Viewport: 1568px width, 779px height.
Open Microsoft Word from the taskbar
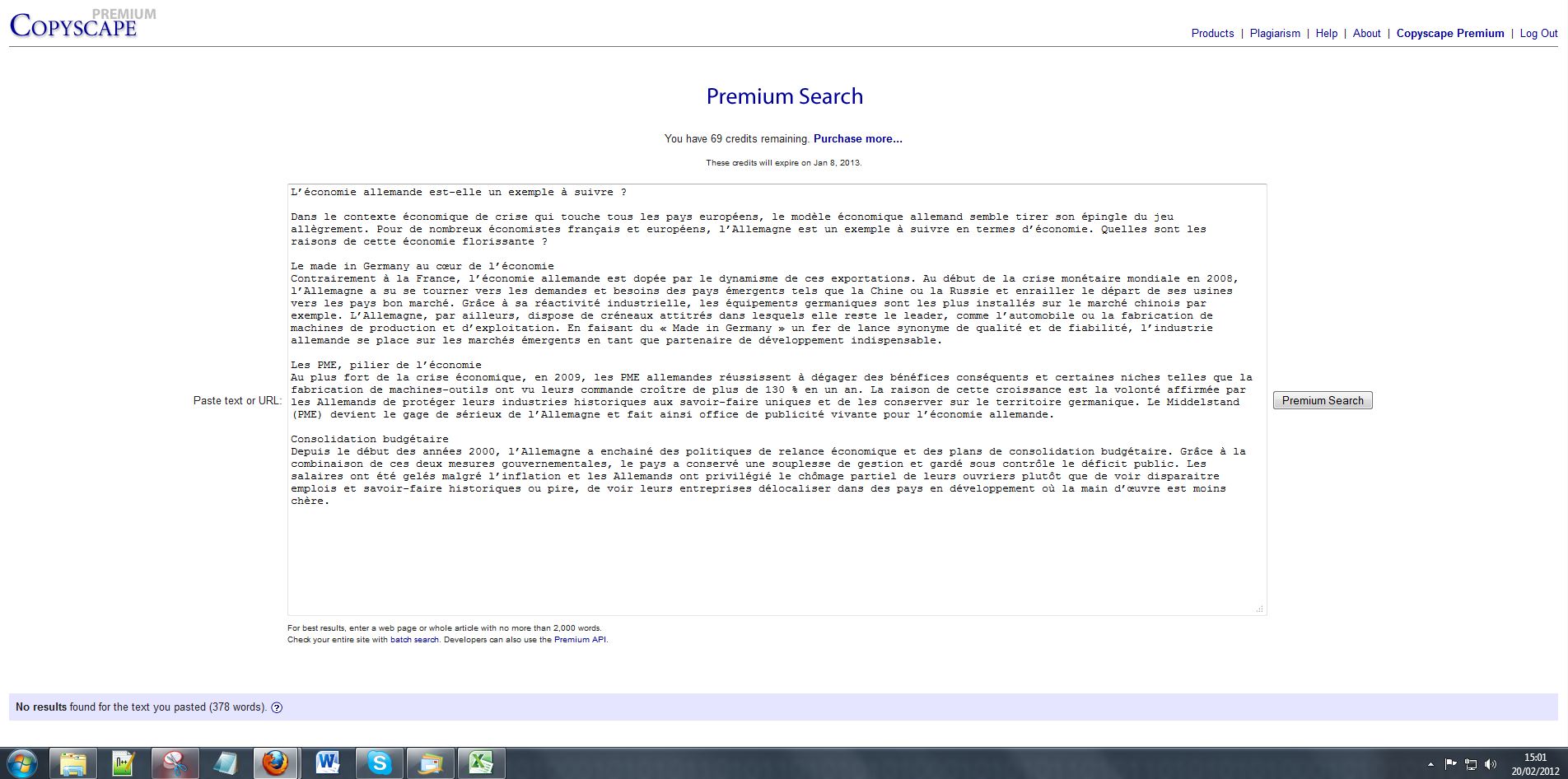tap(328, 763)
